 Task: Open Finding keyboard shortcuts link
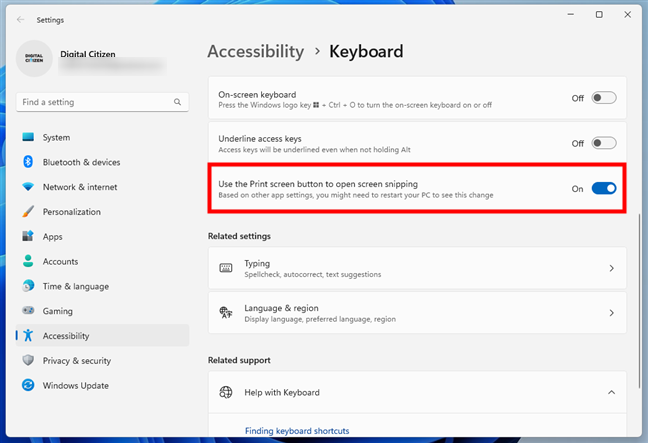pyautogui.click(x=297, y=431)
